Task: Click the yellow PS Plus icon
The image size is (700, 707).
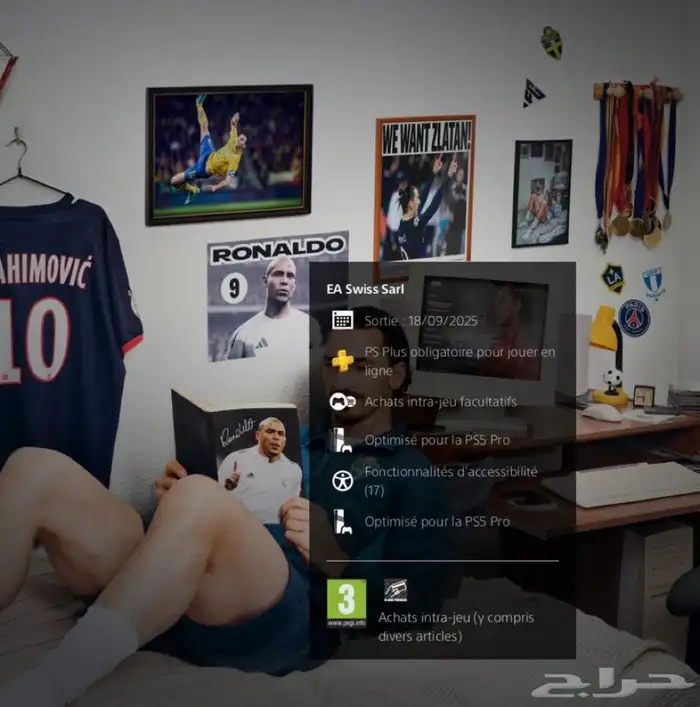Action: [x=343, y=361]
